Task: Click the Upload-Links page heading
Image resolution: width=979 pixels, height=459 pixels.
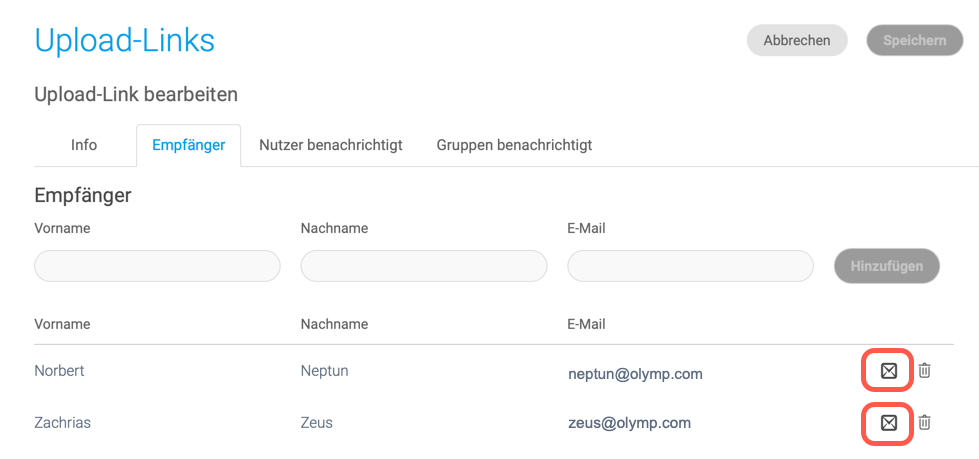Action: point(125,40)
